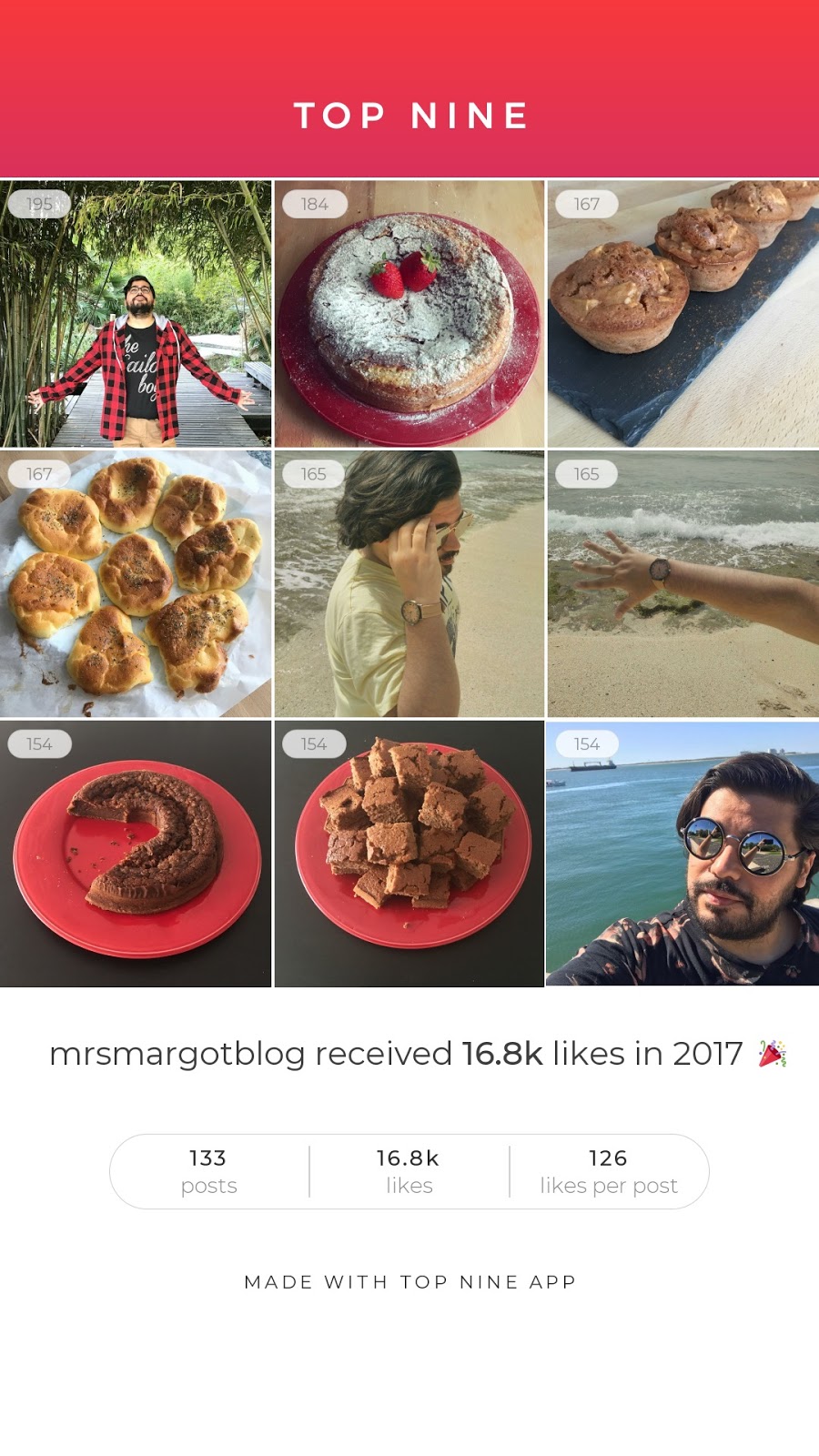Select the 16.8k likes statistic
Screen dimensions: 819x1456
tap(409, 1171)
